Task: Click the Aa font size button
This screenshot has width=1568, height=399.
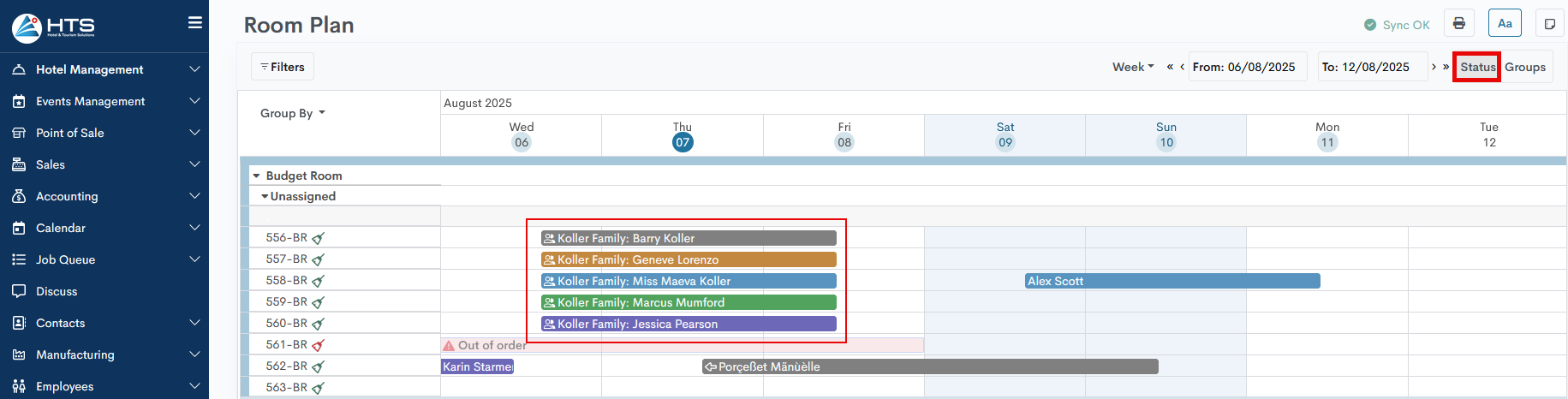Action: 1505,23
